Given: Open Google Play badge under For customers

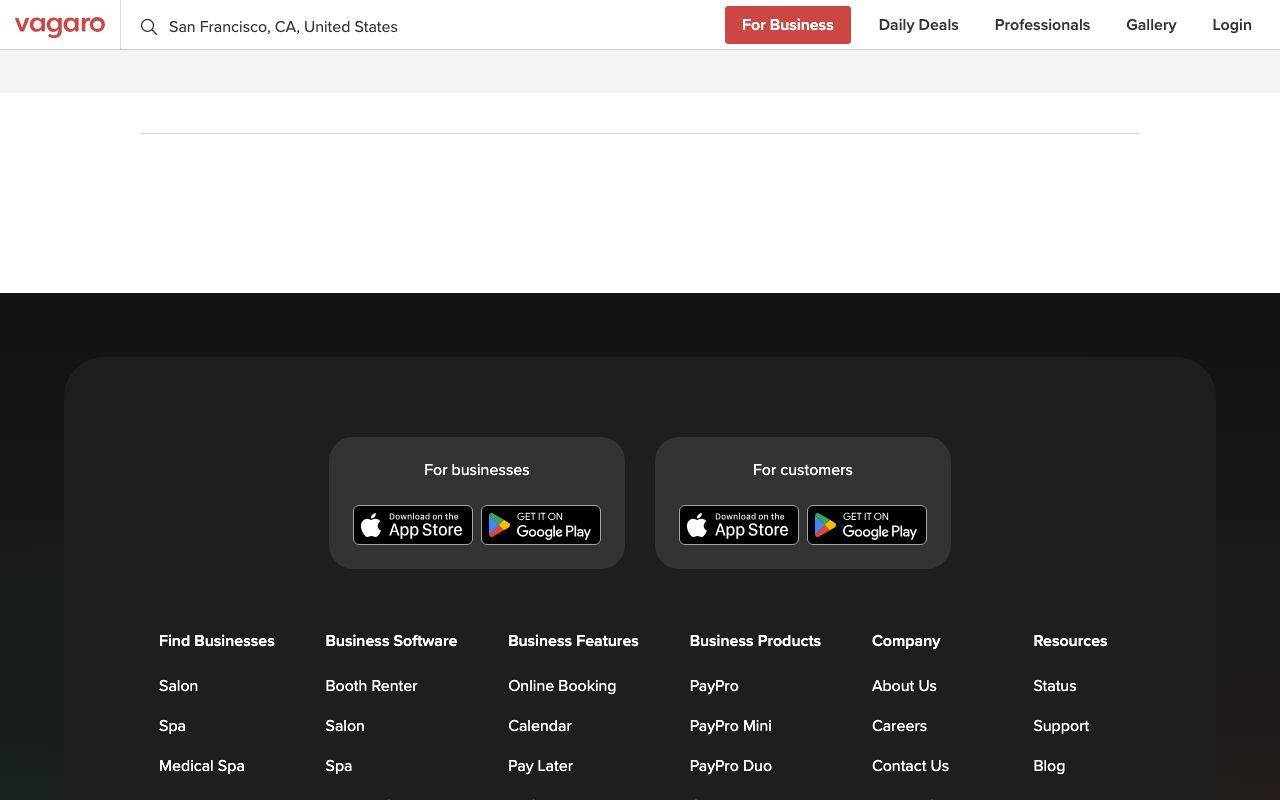Looking at the screenshot, I should click(867, 525).
